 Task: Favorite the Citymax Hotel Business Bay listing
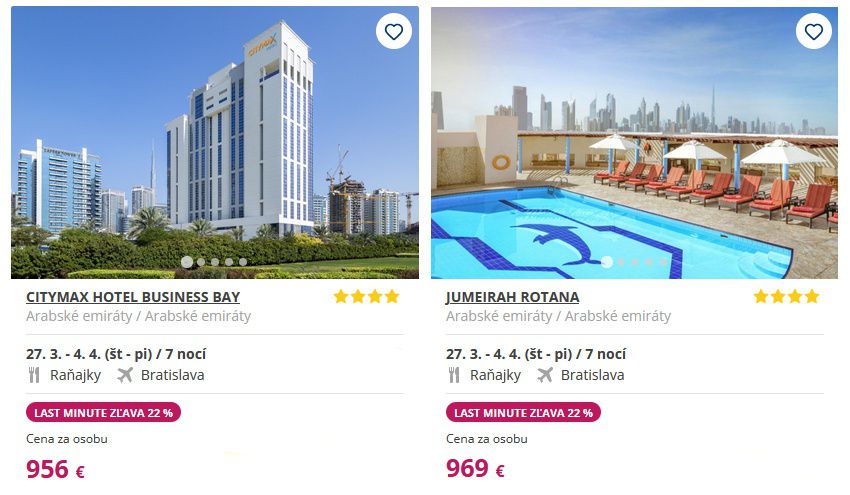tap(394, 32)
